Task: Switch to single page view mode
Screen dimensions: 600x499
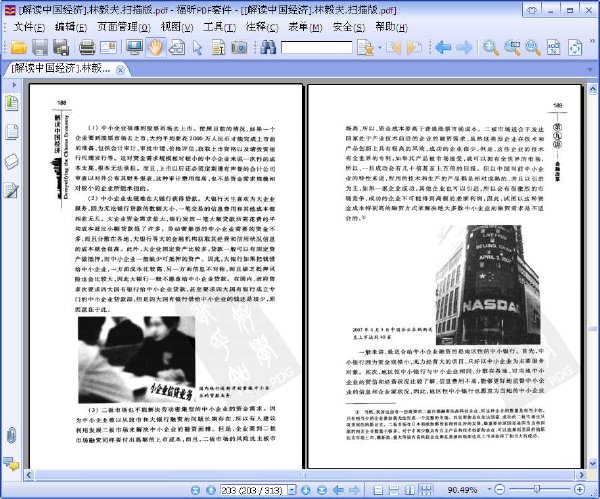Action: (x=378, y=490)
